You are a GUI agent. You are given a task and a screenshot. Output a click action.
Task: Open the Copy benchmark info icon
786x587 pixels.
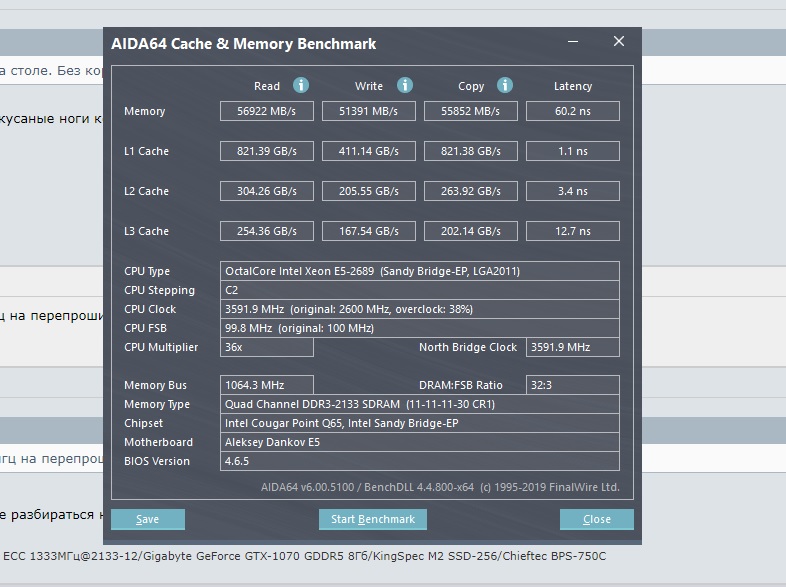coord(505,85)
